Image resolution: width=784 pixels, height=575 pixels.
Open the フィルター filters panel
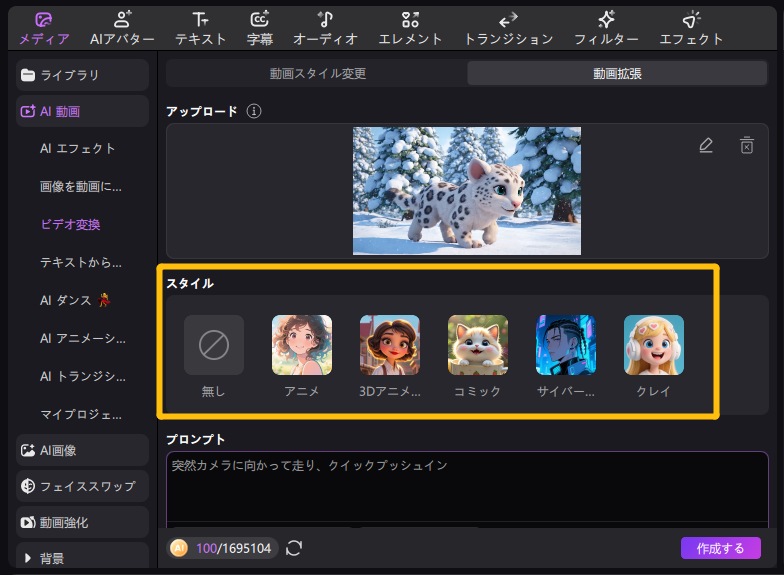[606, 28]
